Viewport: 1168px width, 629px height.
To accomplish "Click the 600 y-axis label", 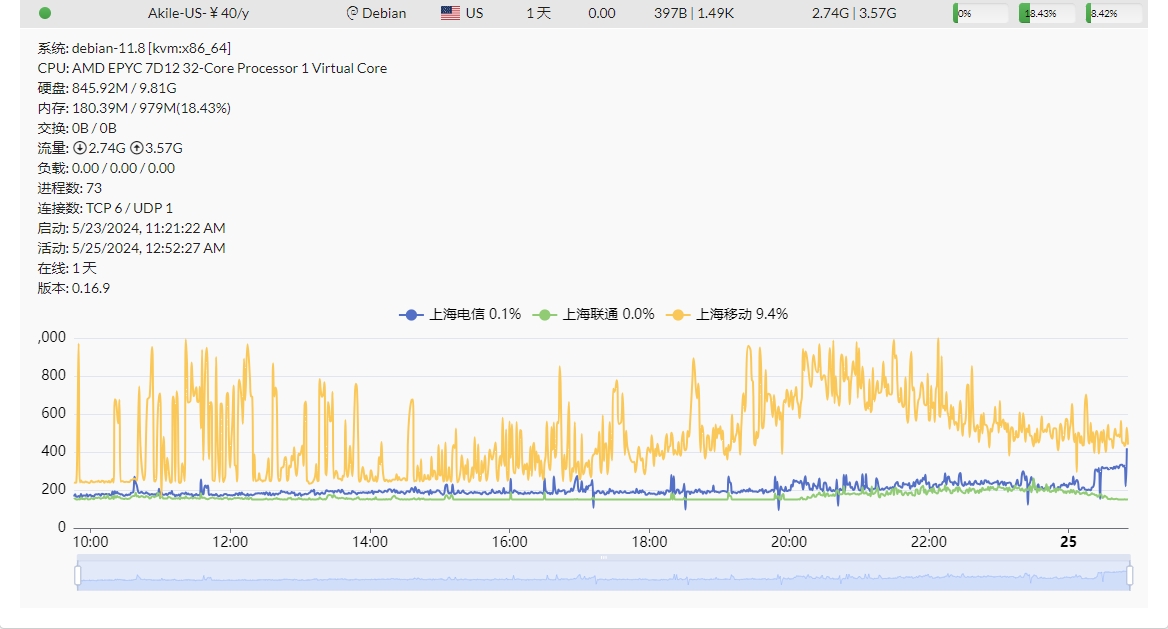I will pos(54,413).
